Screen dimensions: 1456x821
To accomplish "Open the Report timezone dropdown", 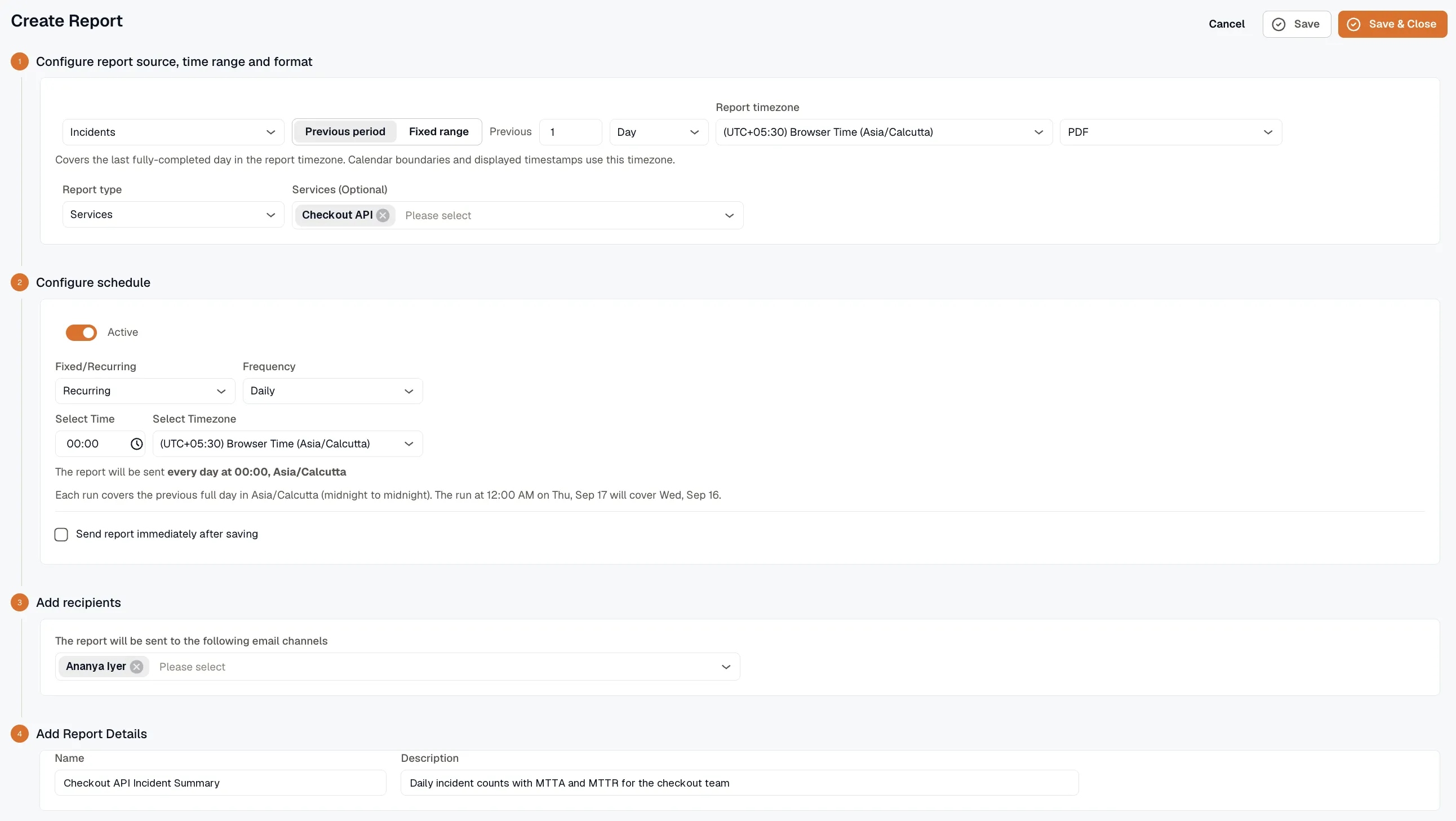I will click(x=884, y=132).
